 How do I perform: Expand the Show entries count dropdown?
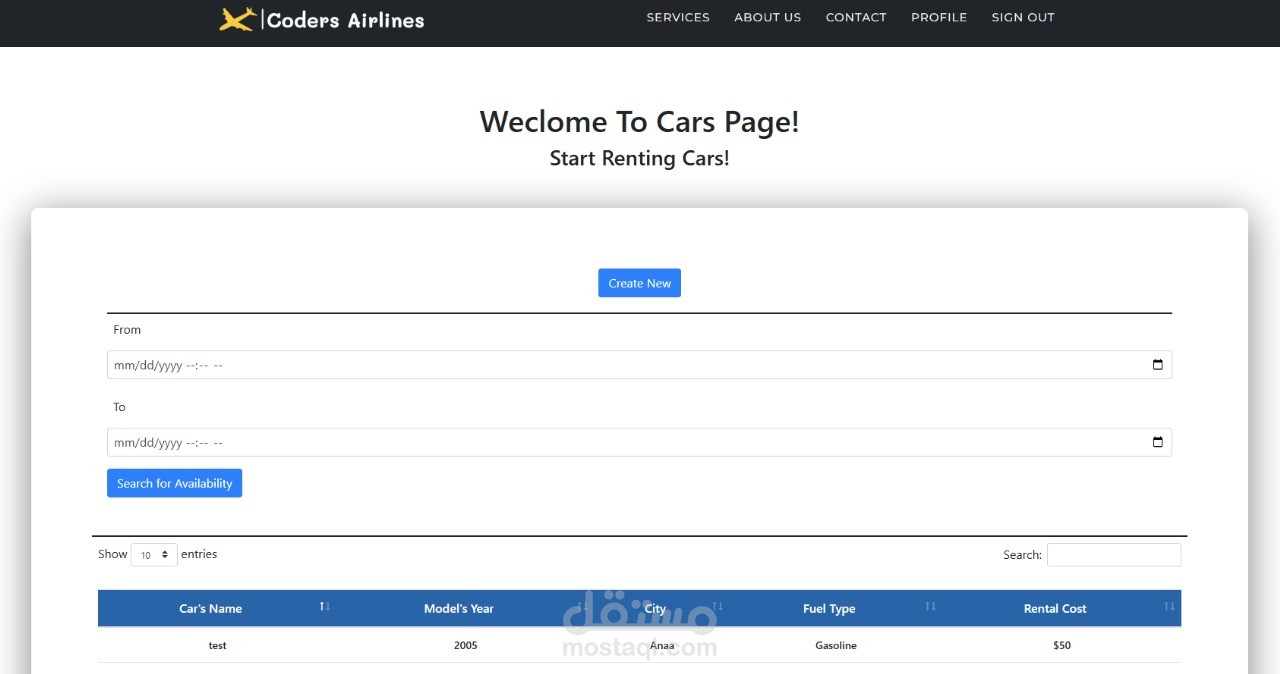(154, 554)
